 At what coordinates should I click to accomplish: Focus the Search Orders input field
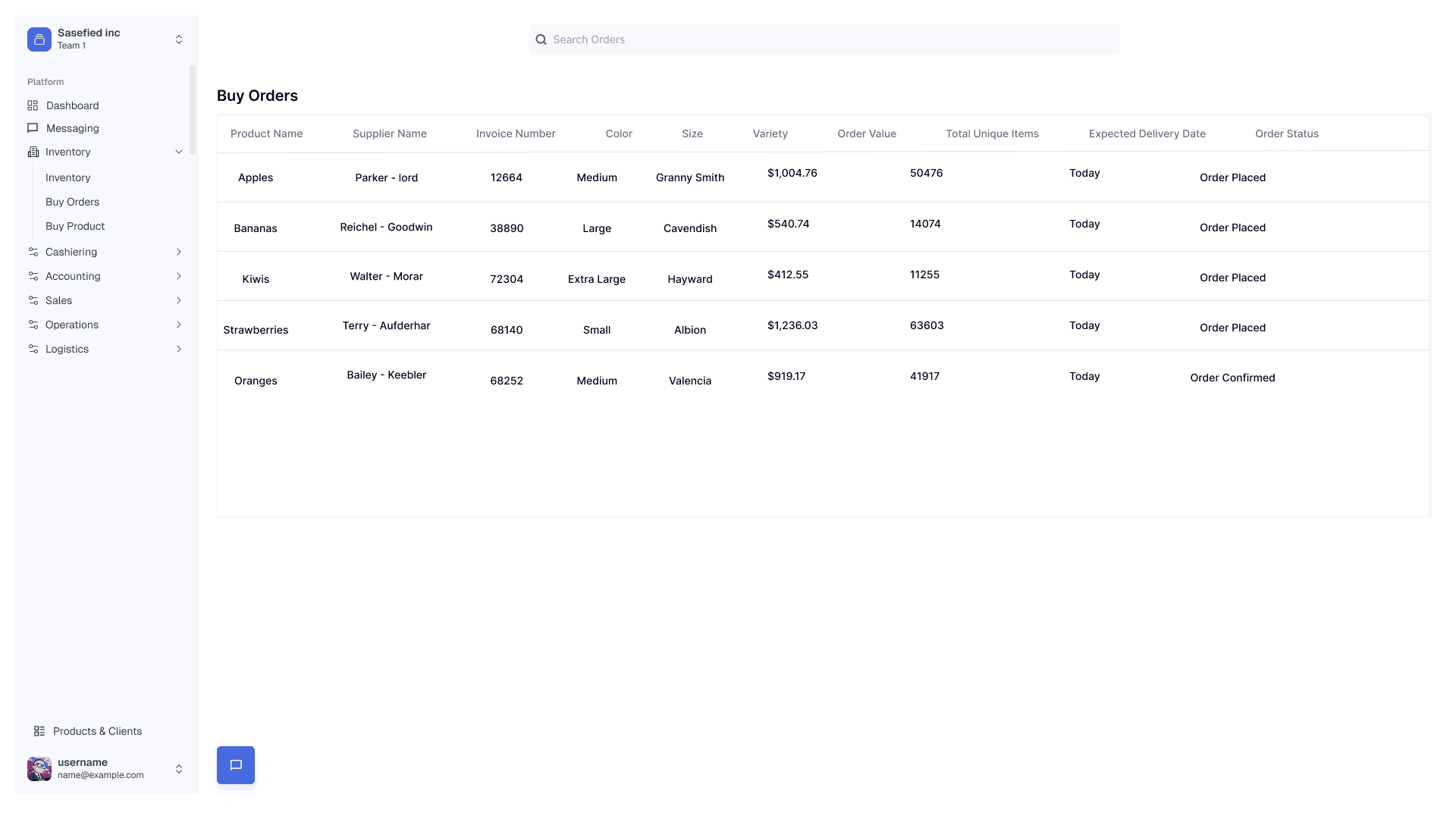coord(830,39)
